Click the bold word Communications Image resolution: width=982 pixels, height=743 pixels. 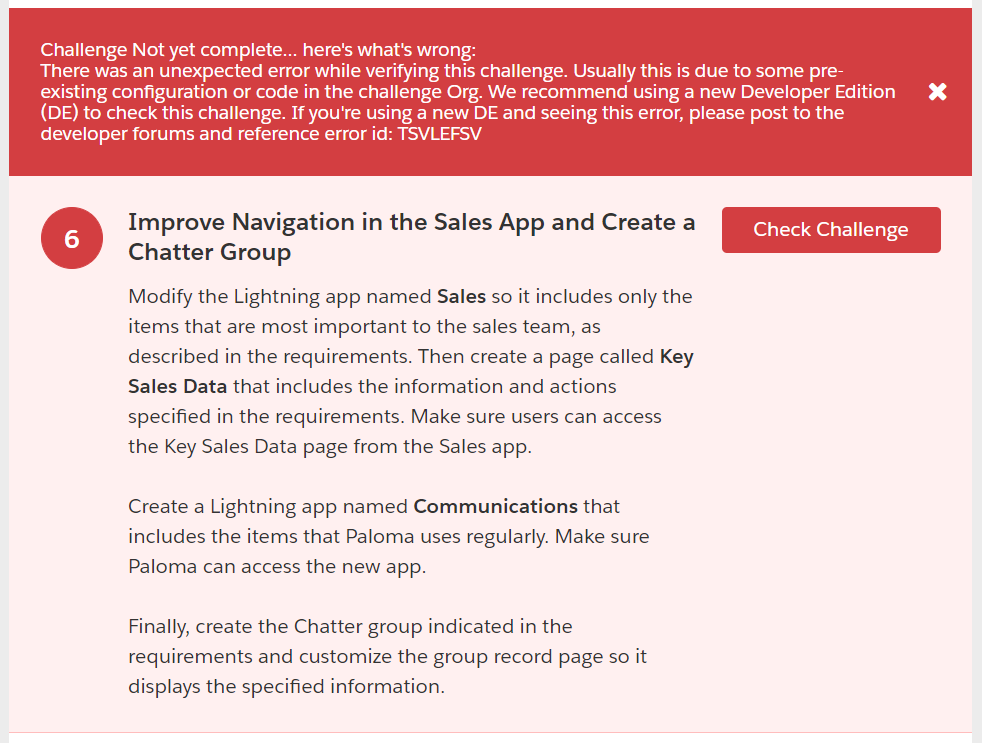point(495,507)
